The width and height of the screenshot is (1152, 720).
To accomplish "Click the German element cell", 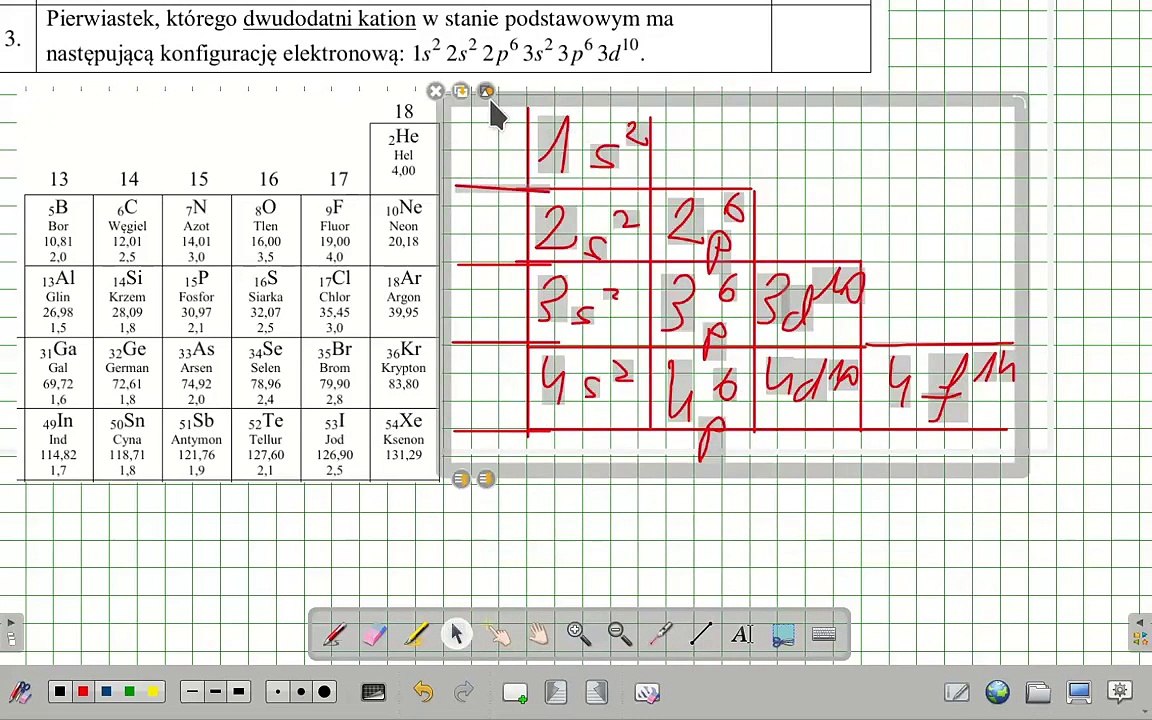I will tap(128, 373).
